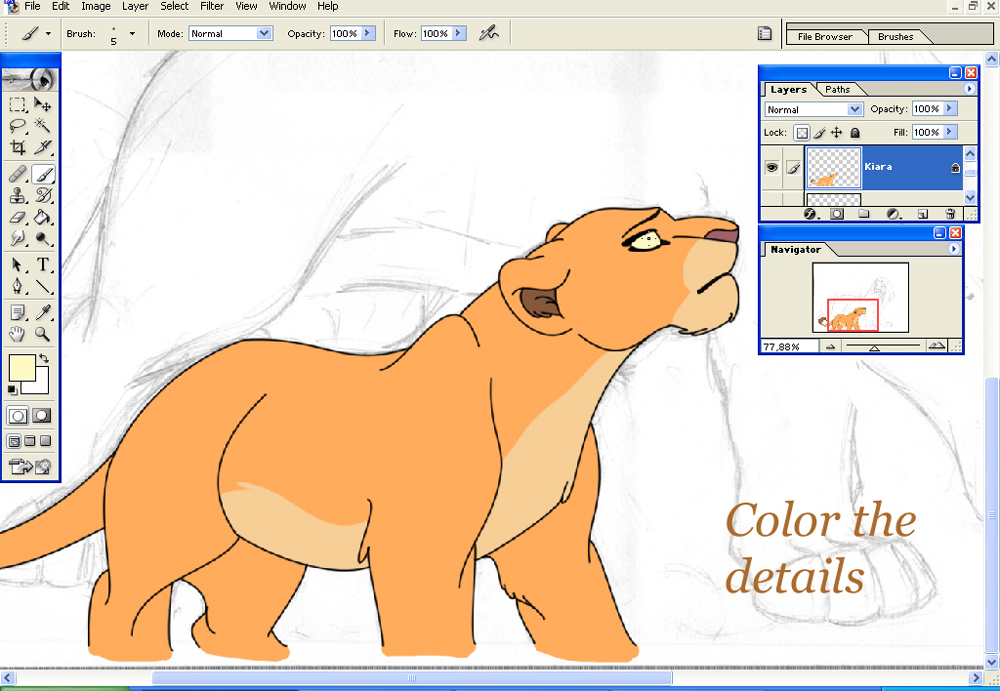The image size is (1000, 691).
Task: Switch to the Paths tab
Action: [837, 89]
